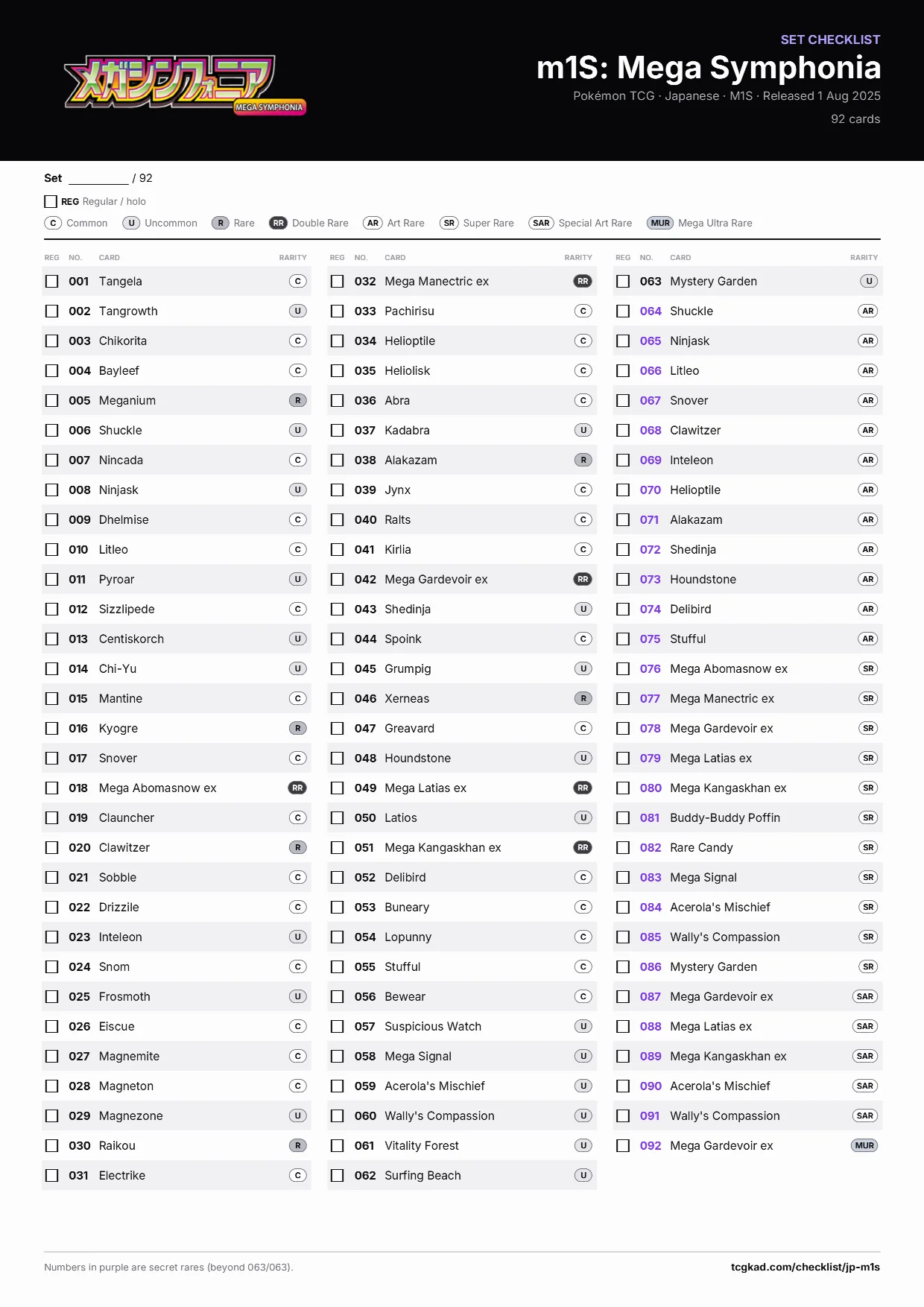The width and height of the screenshot is (924, 1307).
Task: Click the AR badge beside Shuckle 064
Action: tap(867, 311)
